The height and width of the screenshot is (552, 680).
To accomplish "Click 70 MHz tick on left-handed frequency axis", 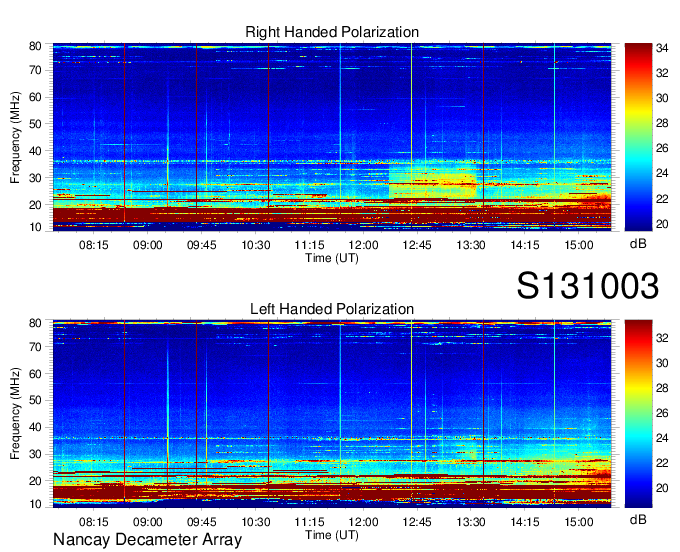I will pyautogui.click(x=35, y=347).
